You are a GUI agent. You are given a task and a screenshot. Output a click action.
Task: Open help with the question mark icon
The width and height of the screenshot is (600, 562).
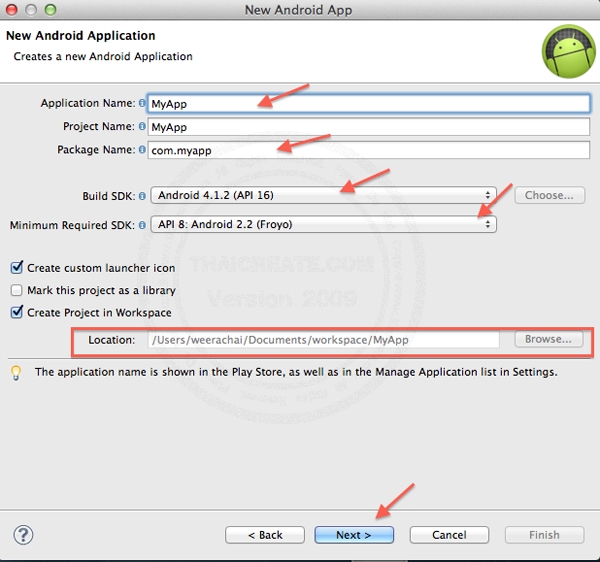click(x=23, y=535)
